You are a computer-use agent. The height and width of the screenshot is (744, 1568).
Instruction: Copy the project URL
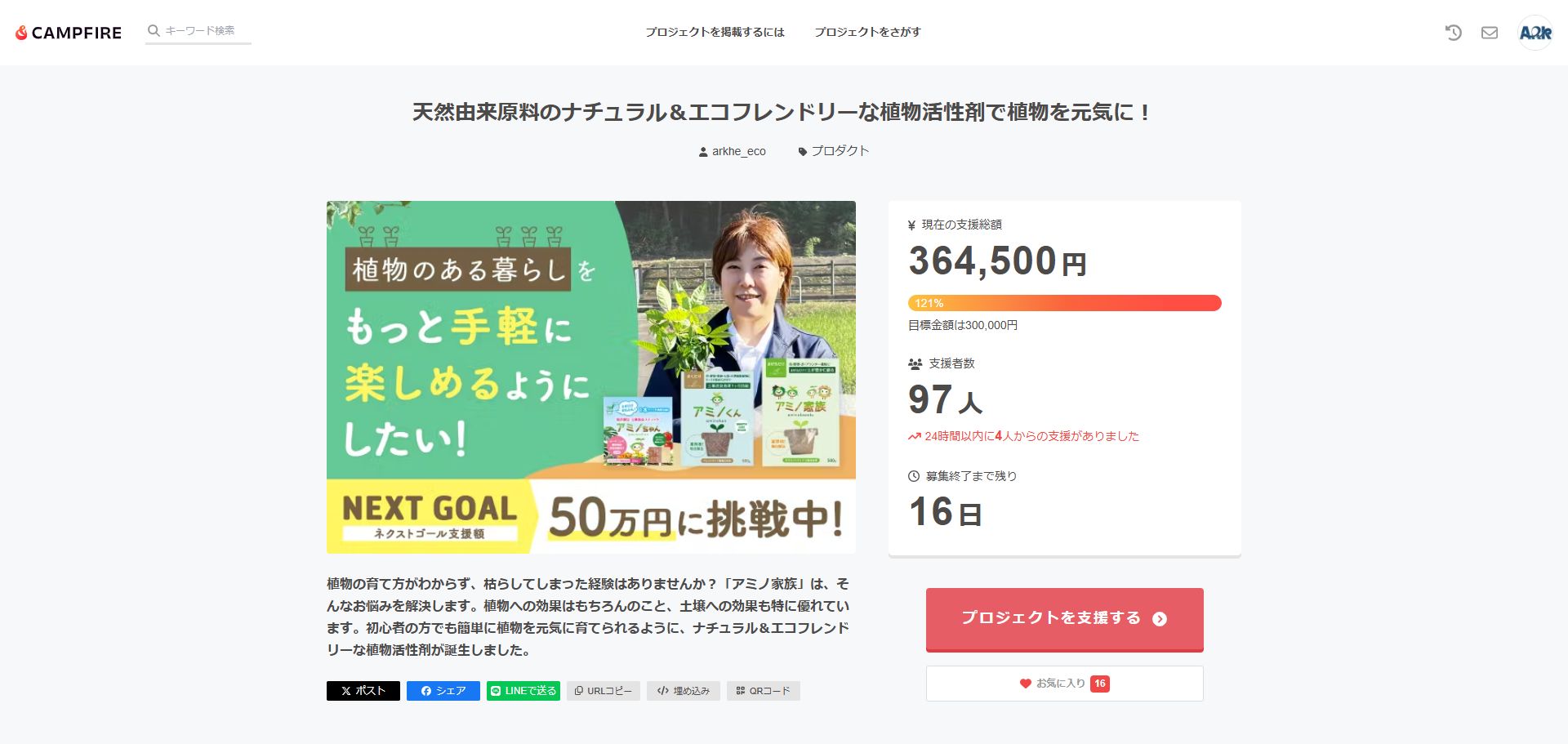point(604,691)
